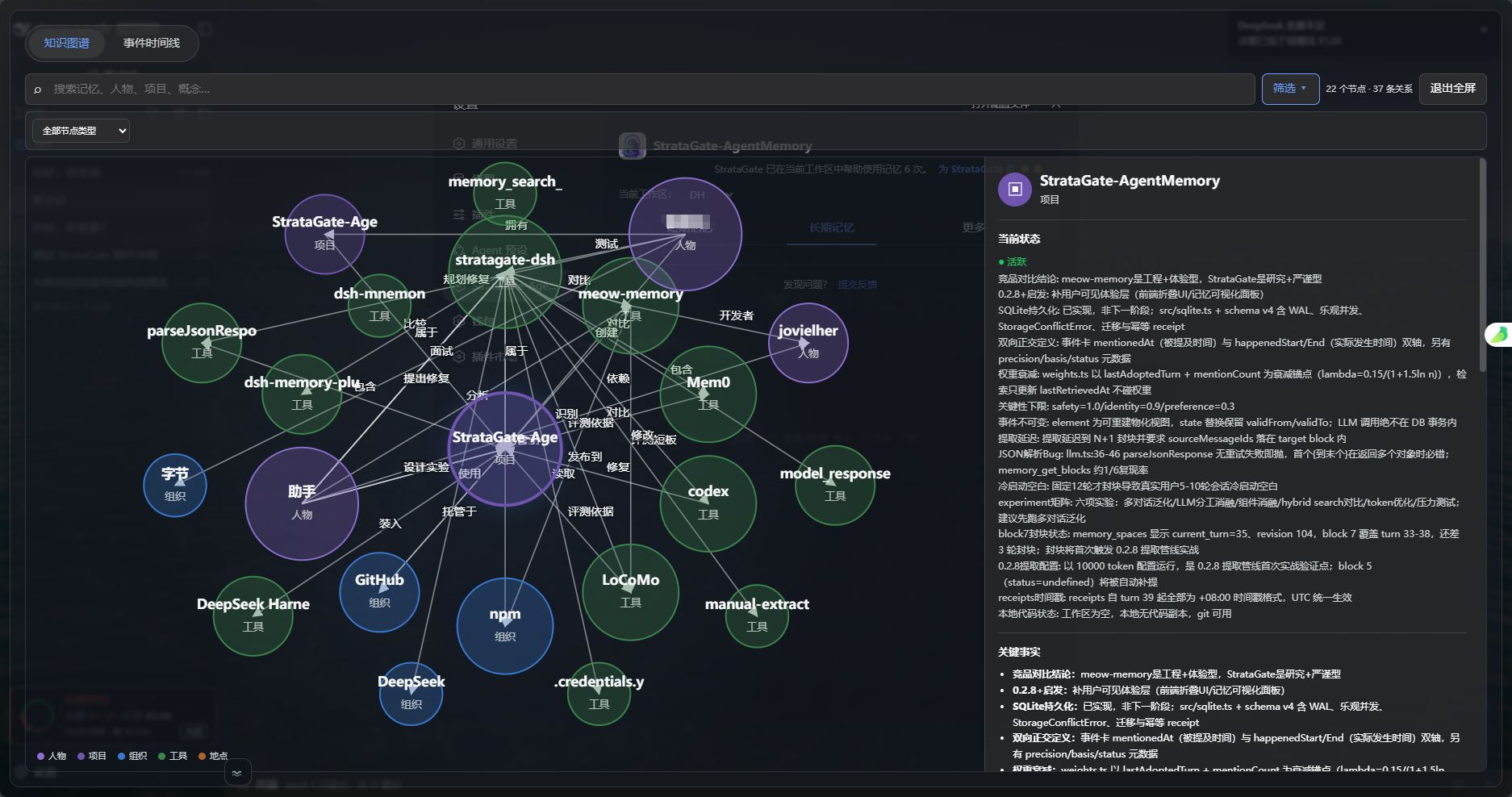
Task: Click the StrataGate-AgentMemory detail panel title
Action: [1130, 181]
